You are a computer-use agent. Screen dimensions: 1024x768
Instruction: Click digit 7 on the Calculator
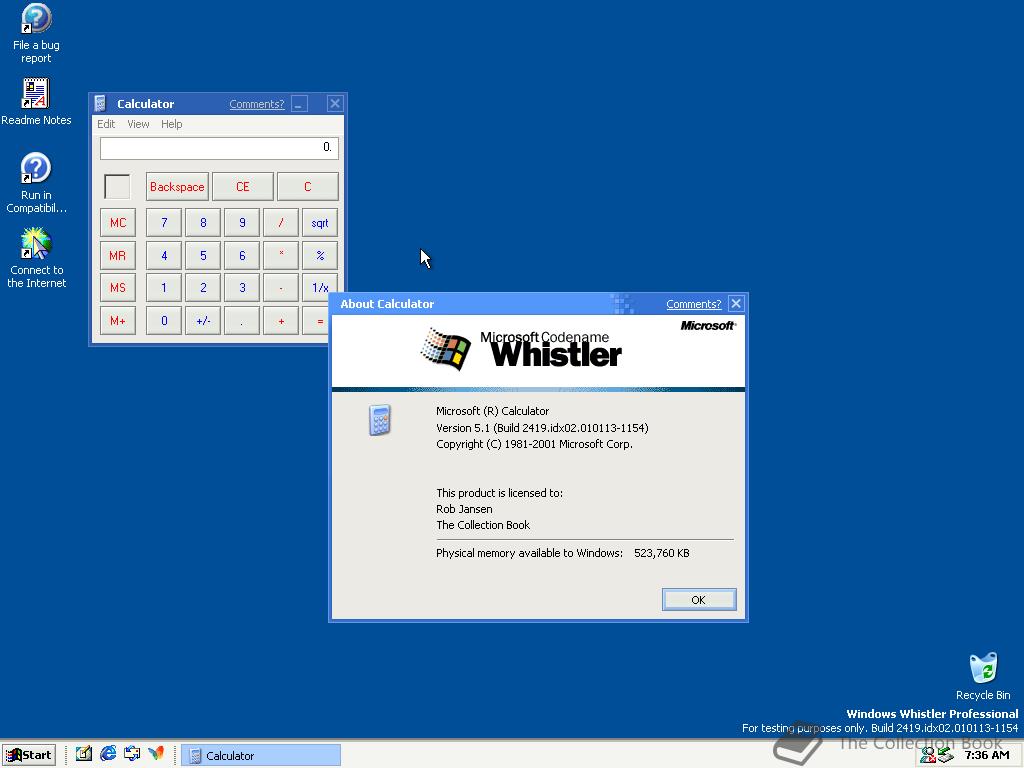[x=164, y=223]
